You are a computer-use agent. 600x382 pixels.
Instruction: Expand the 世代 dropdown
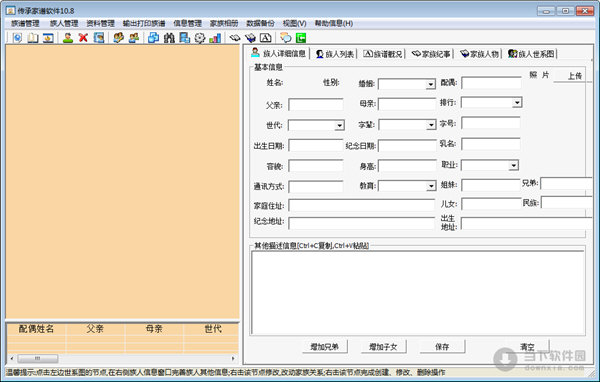[x=339, y=125]
